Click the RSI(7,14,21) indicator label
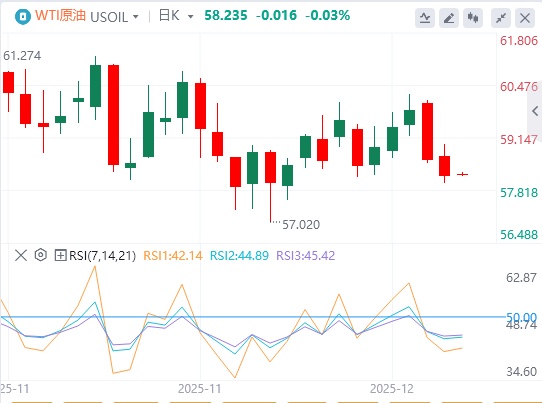Viewport: 542px width, 403px height. click(x=102, y=256)
